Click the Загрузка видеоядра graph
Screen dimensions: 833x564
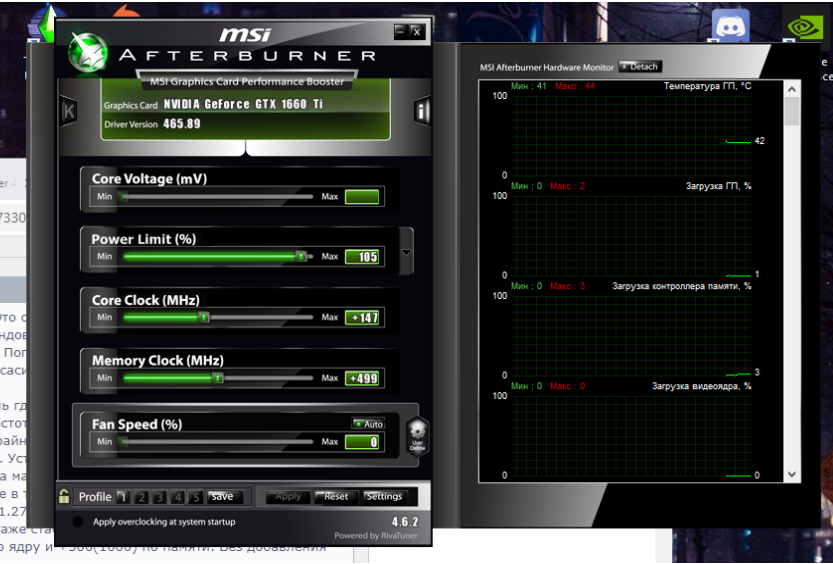coord(631,435)
